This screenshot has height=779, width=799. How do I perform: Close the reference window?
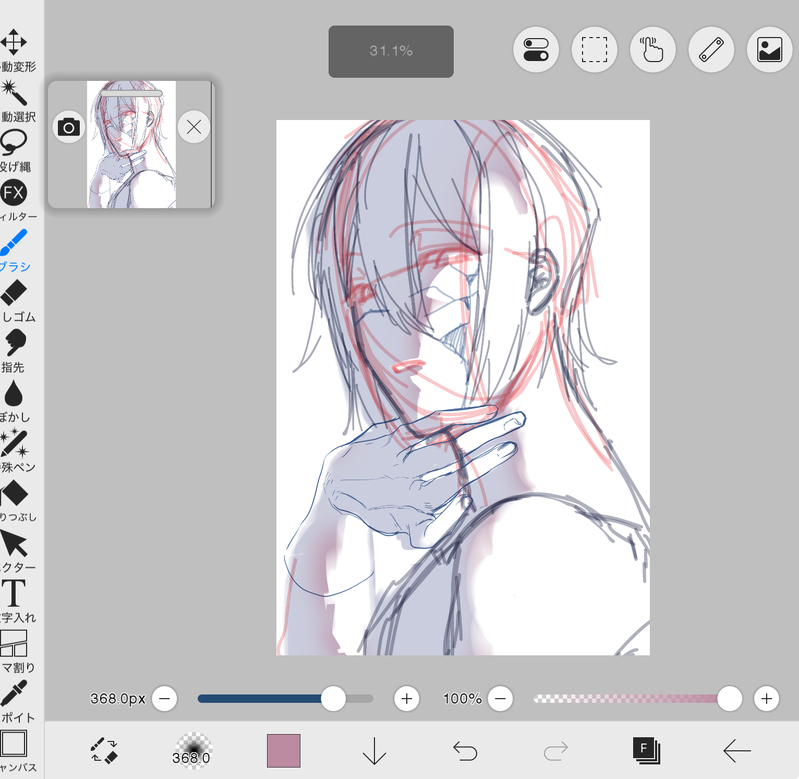tap(194, 127)
